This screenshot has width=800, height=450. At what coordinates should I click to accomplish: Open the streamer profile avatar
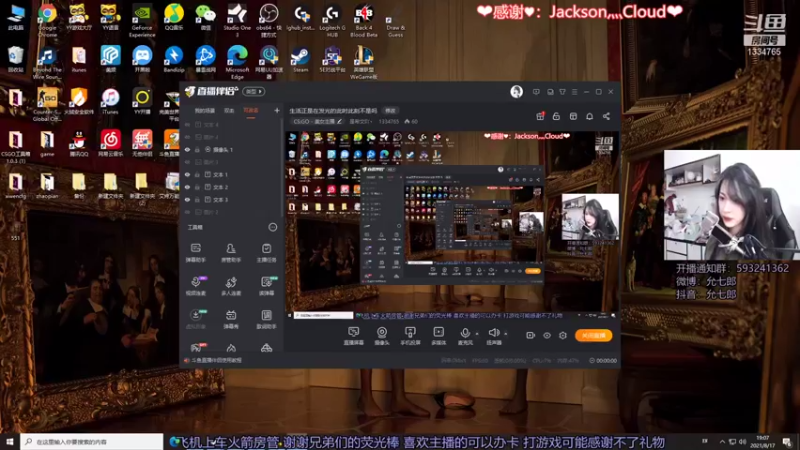[516, 92]
